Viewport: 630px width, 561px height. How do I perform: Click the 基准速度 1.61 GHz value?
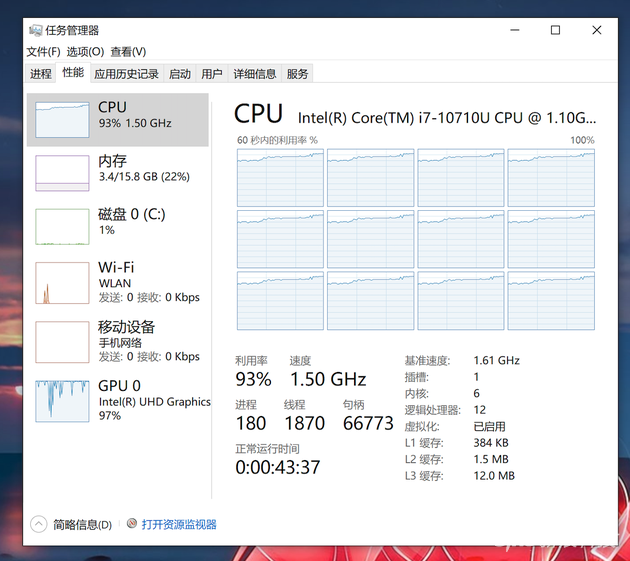497,360
